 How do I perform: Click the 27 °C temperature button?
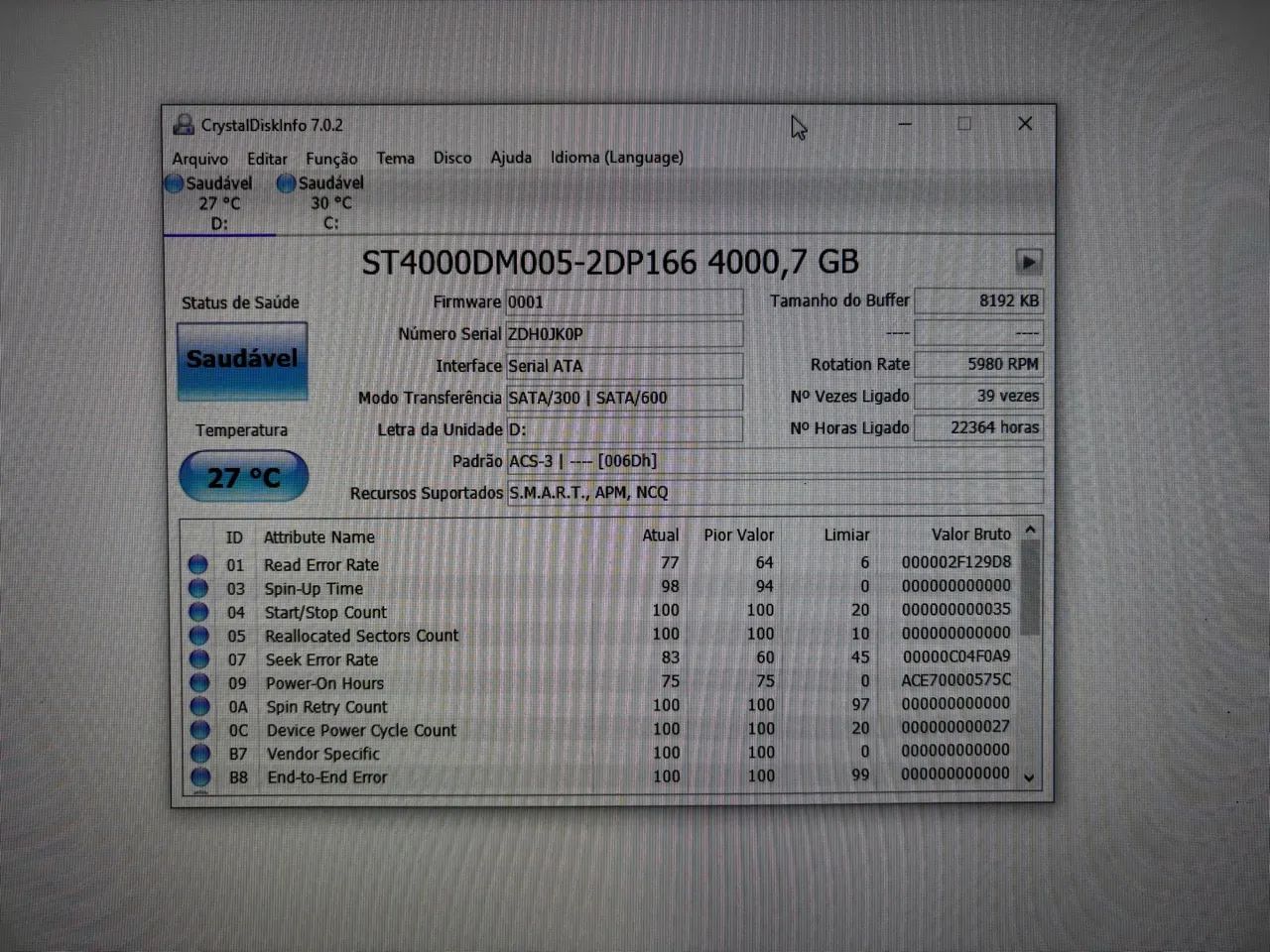click(x=244, y=477)
